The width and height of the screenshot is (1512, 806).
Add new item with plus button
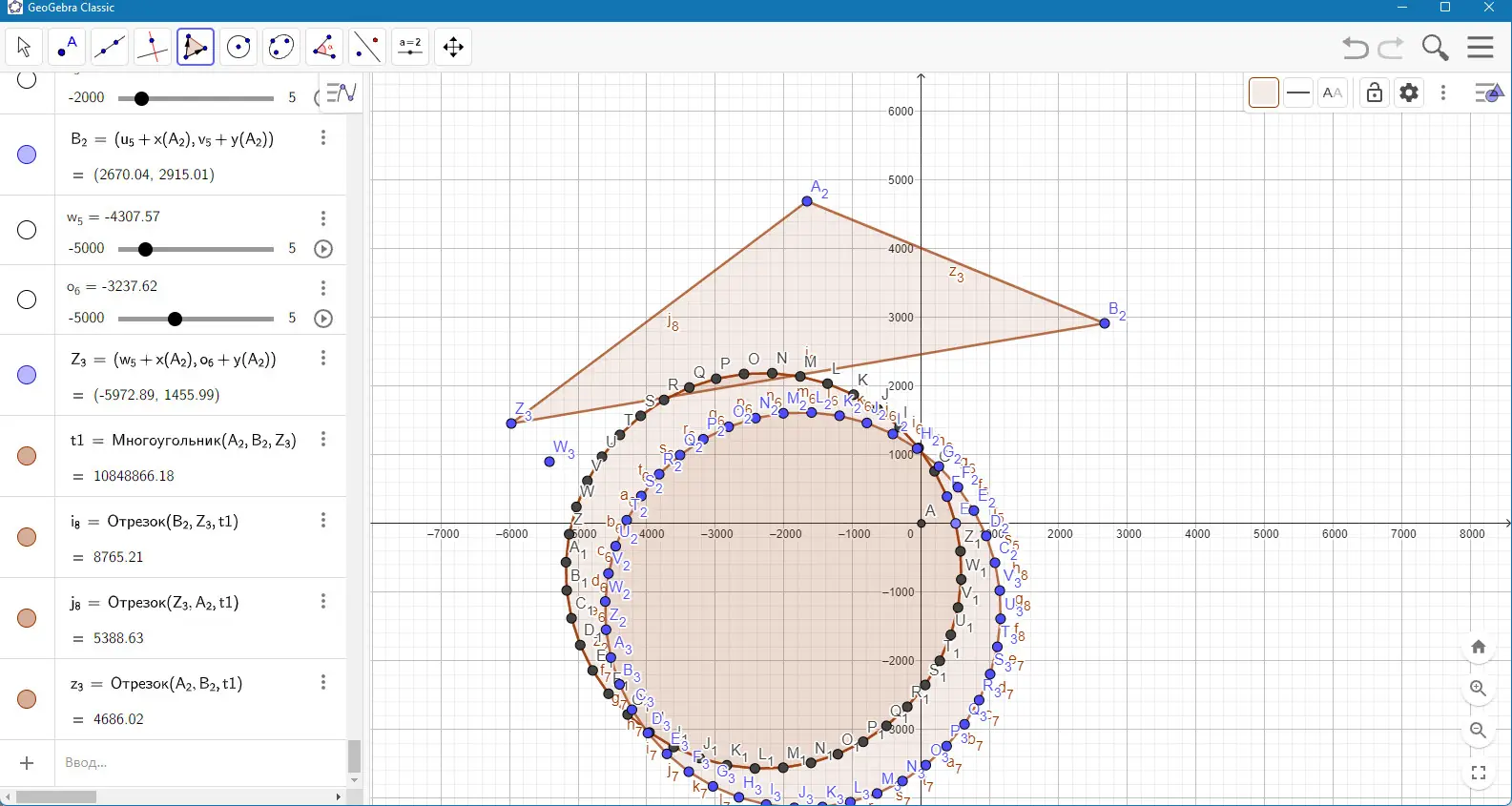click(27, 763)
